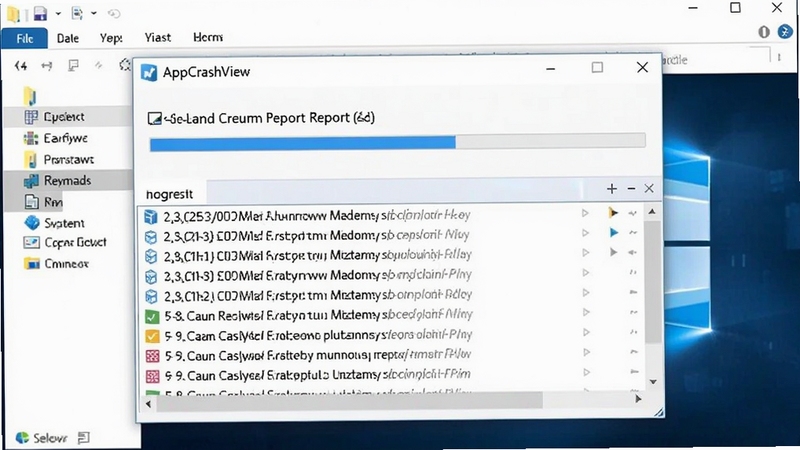Click the small panel icon next to Selowr
The width and height of the screenshot is (800, 450).
[x=84, y=438]
